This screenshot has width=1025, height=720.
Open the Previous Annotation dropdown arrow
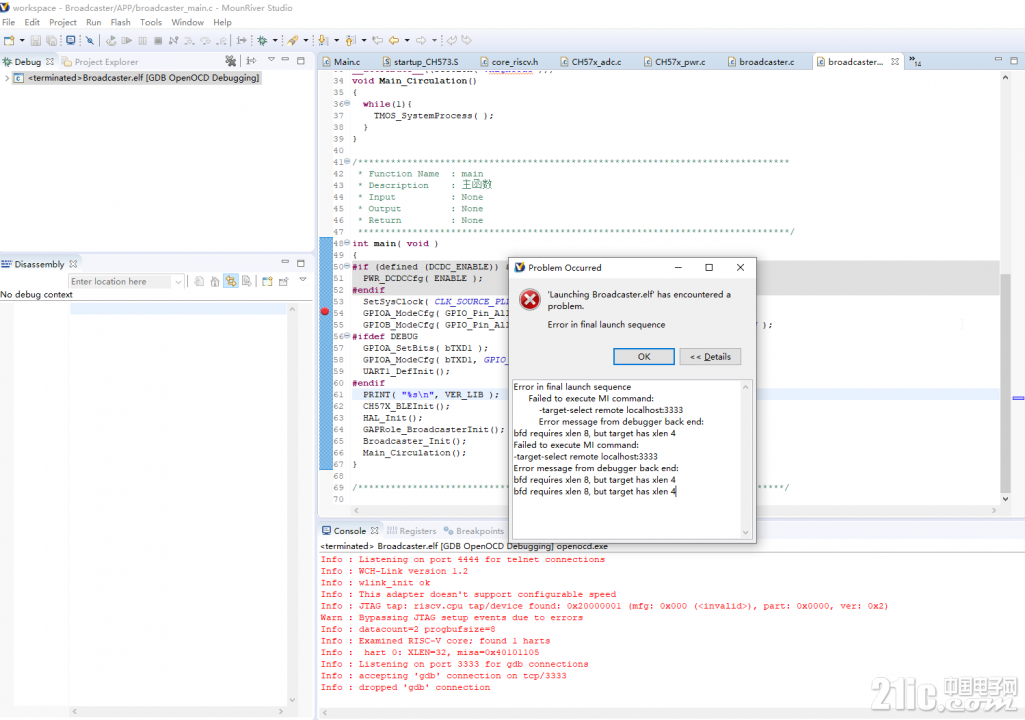[364, 41]
